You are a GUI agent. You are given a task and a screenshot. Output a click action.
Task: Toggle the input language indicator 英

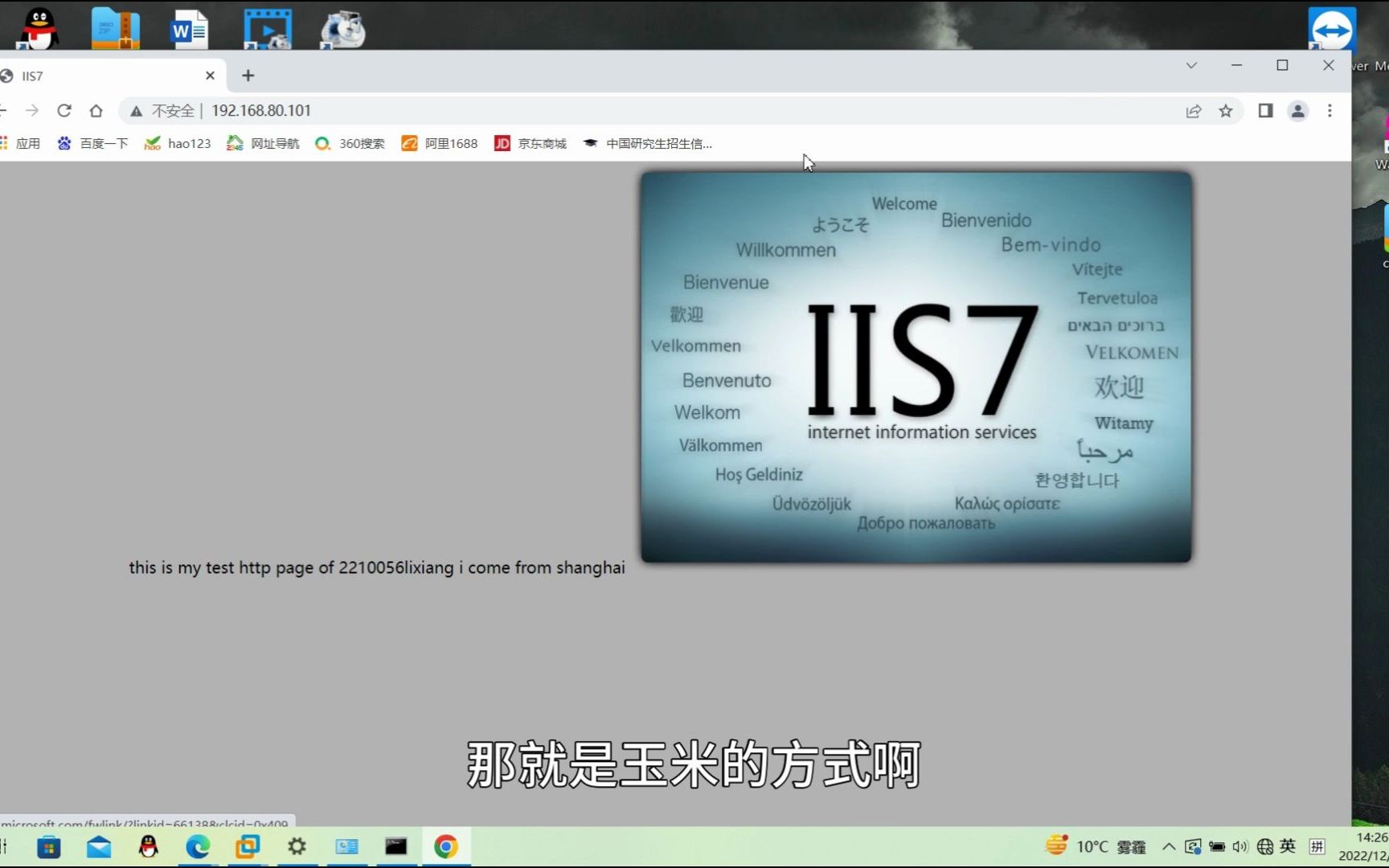coord(1288,846)
